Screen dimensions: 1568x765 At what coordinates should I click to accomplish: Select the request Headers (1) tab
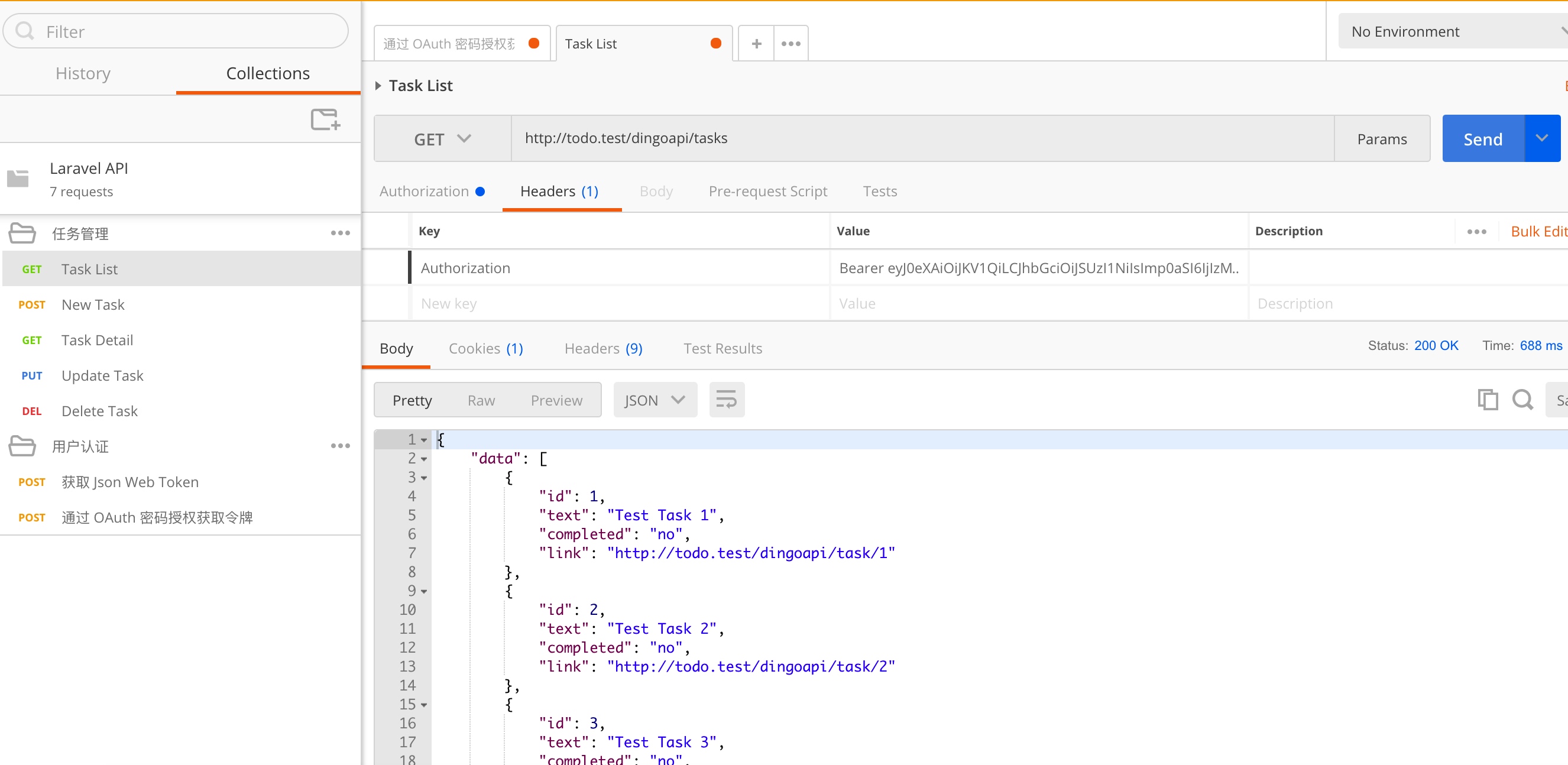559,191
